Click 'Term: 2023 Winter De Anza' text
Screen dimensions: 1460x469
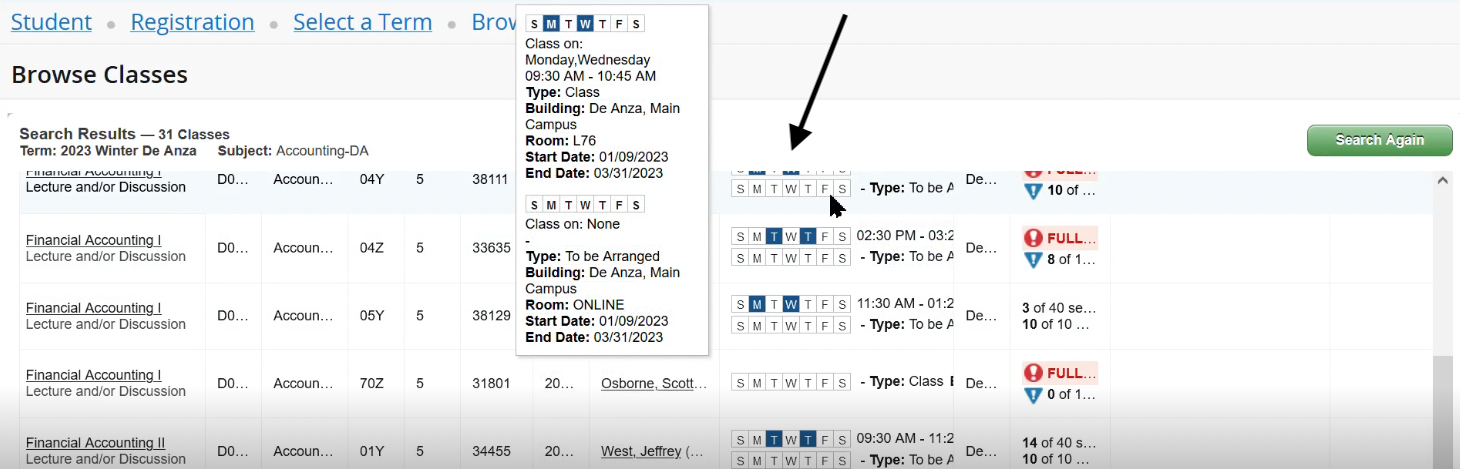108,151
